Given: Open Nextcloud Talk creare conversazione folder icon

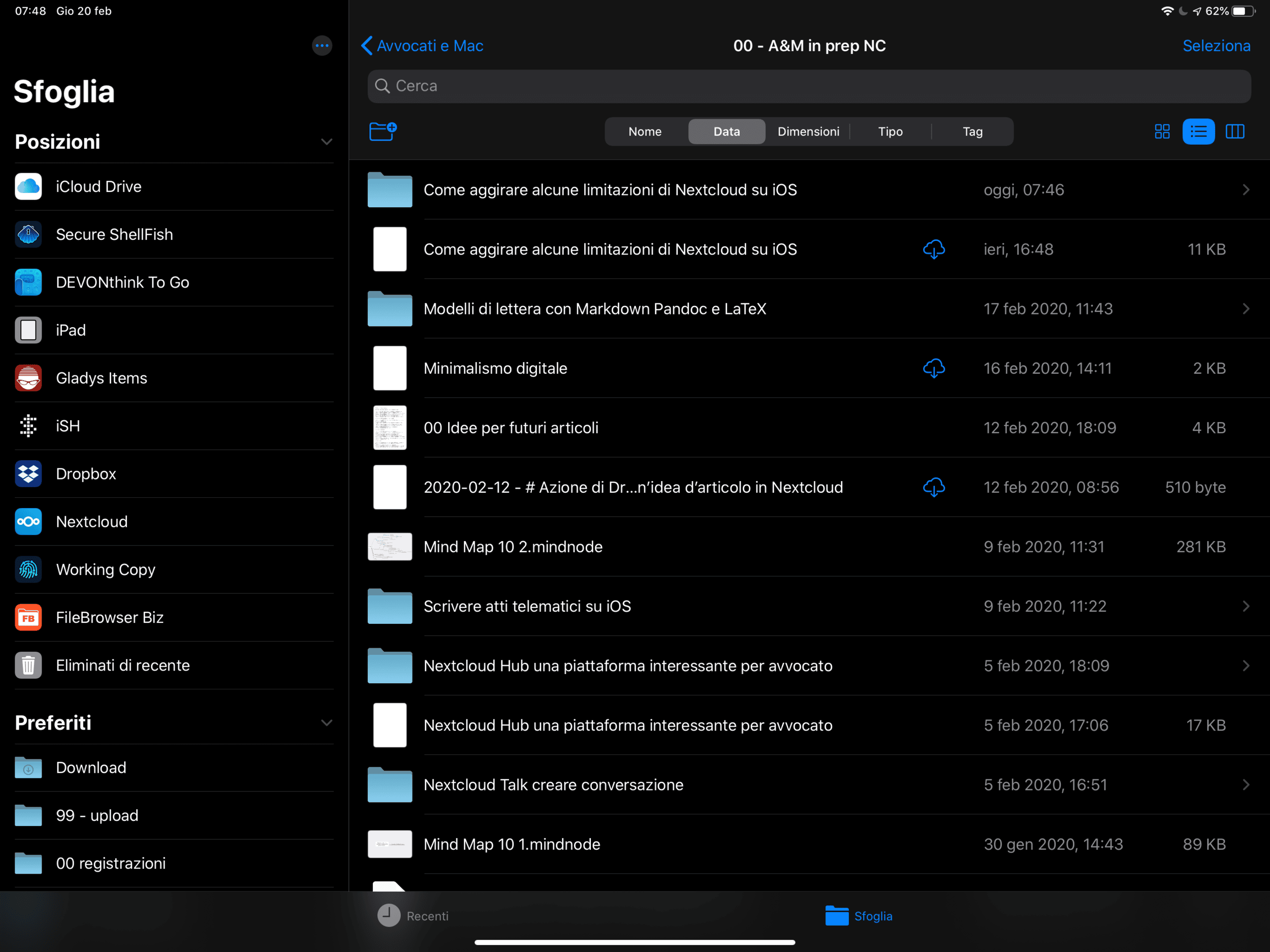Looking at the screenshot, I should pyautogui.click(x=390, y=784).
